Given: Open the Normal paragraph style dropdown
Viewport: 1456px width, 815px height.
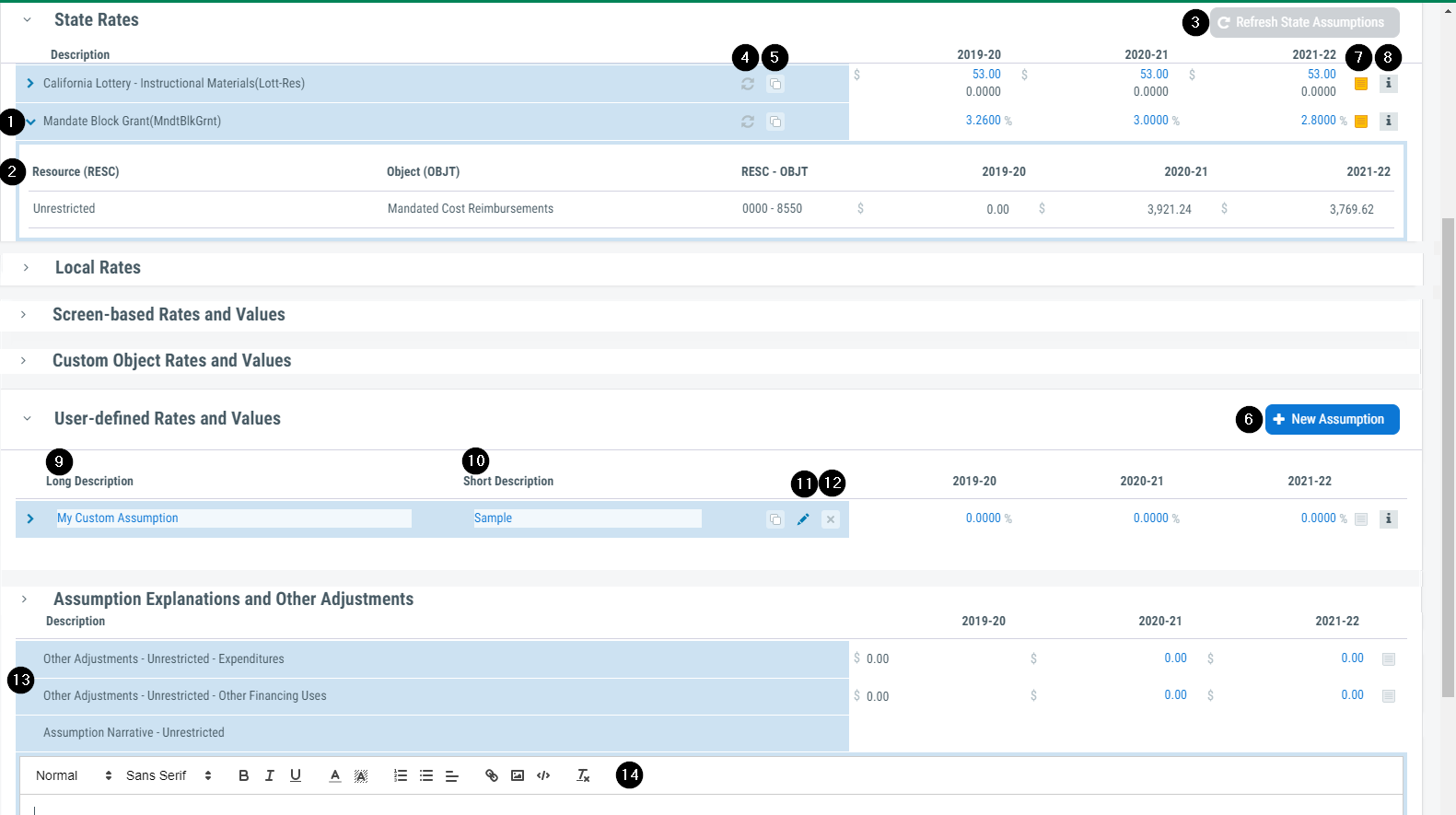Looking at the screenshot, I should tap(74, 775).
